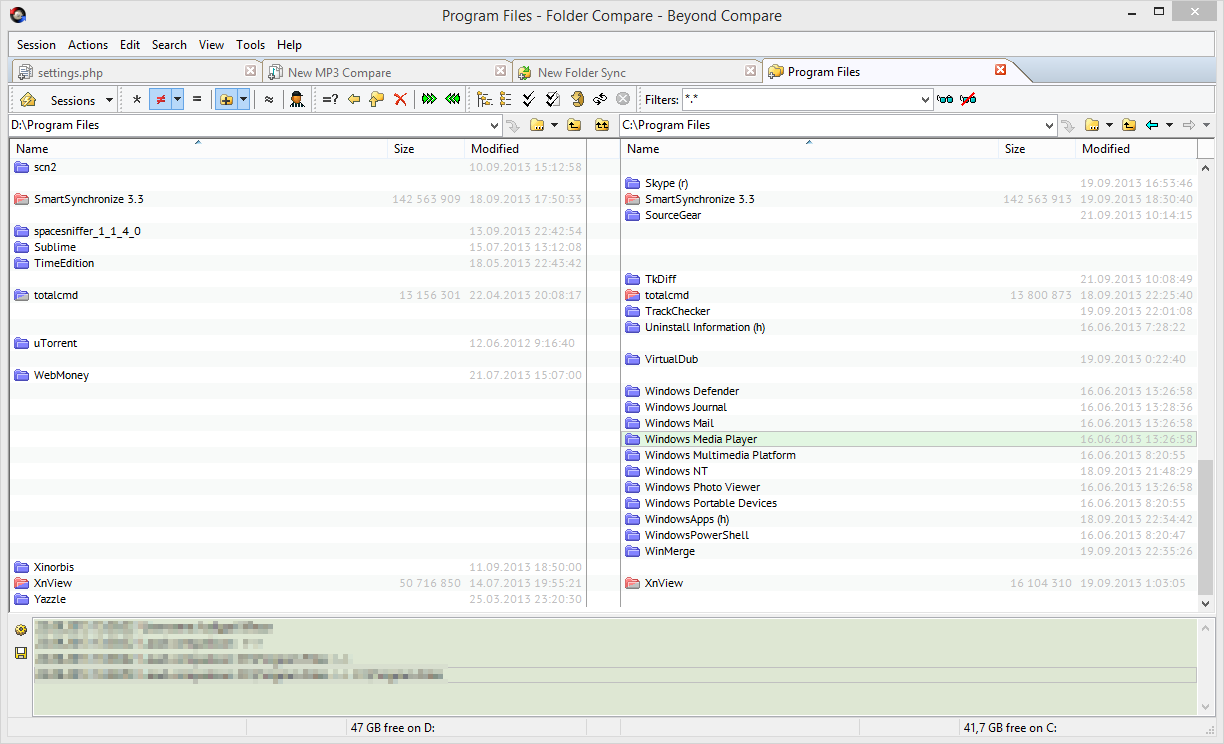Image resolution: width=1224 pixels, height=744 pixels.
Task: Open the Actions menu
Action: click(88, 45)
